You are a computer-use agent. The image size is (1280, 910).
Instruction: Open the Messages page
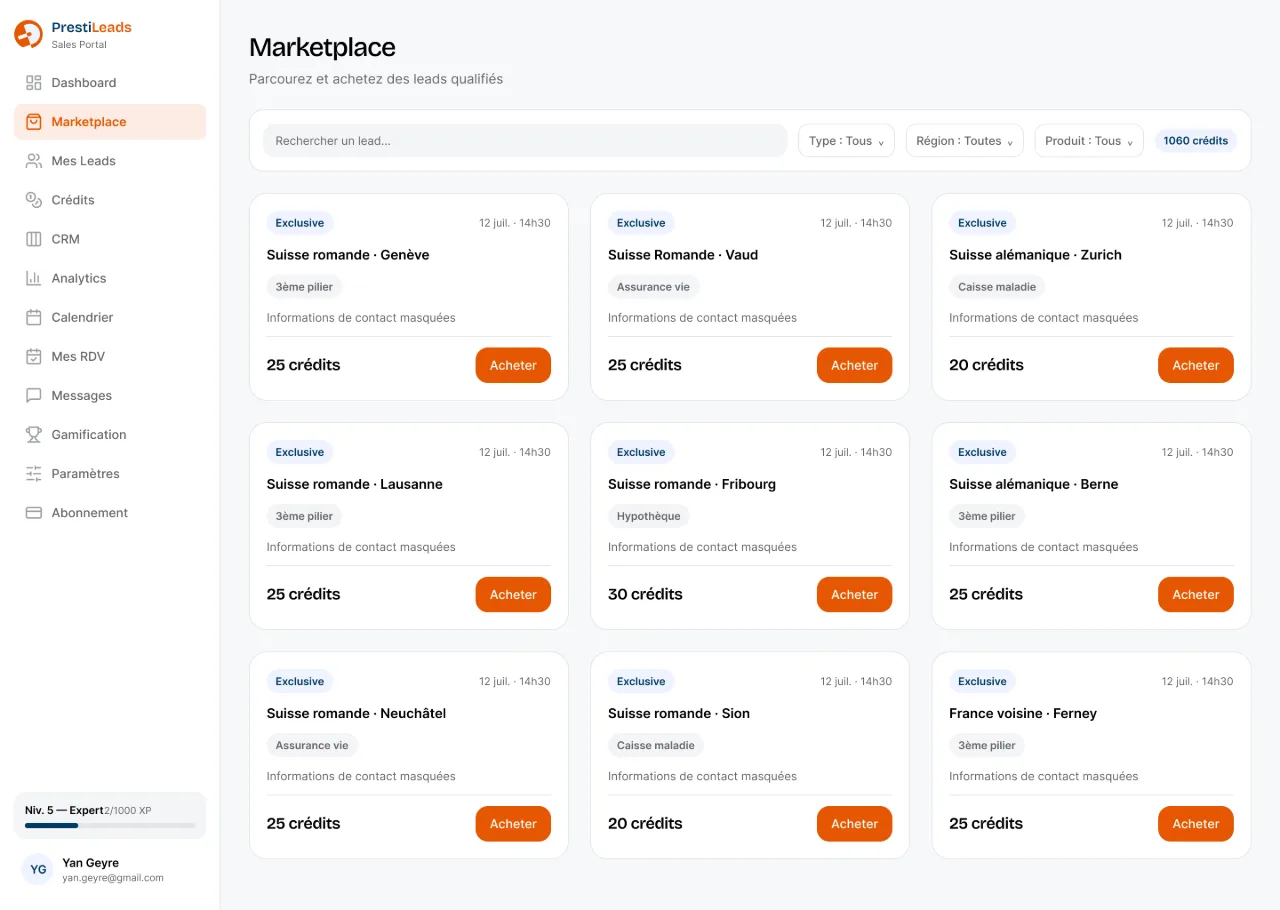click(x=110, y=395)
